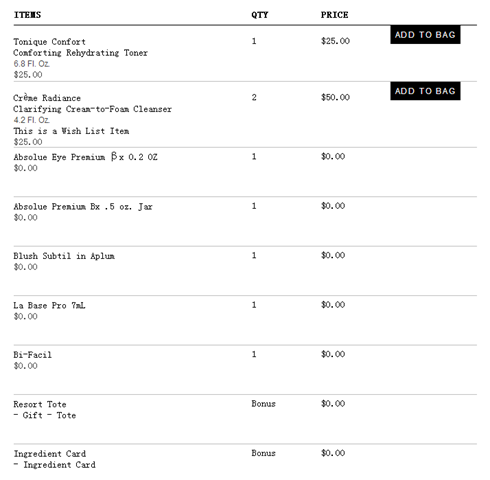
Task: Add Tonique Confort toner to bag
Action: (425, 35)
